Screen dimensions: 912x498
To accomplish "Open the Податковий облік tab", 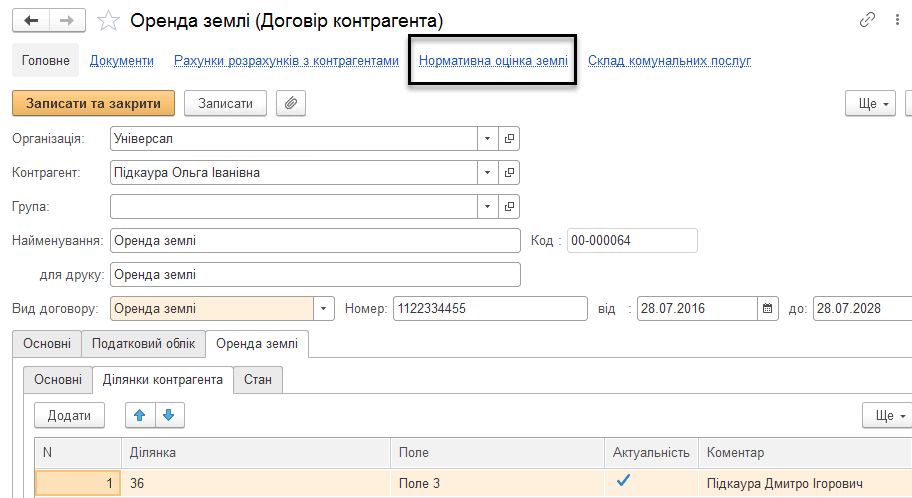I will coord(143,344).
